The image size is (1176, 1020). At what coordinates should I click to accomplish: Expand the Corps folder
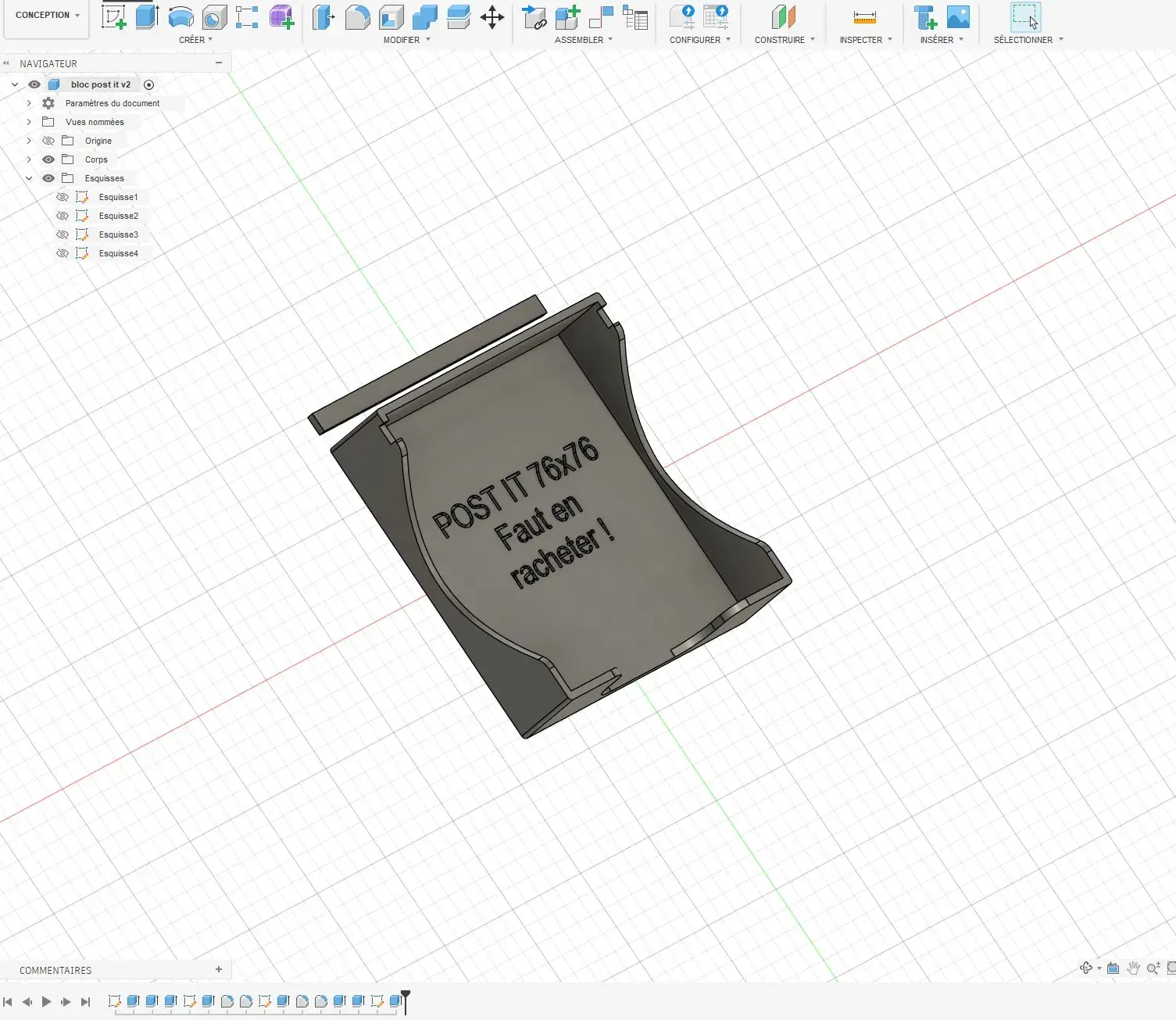29,159
